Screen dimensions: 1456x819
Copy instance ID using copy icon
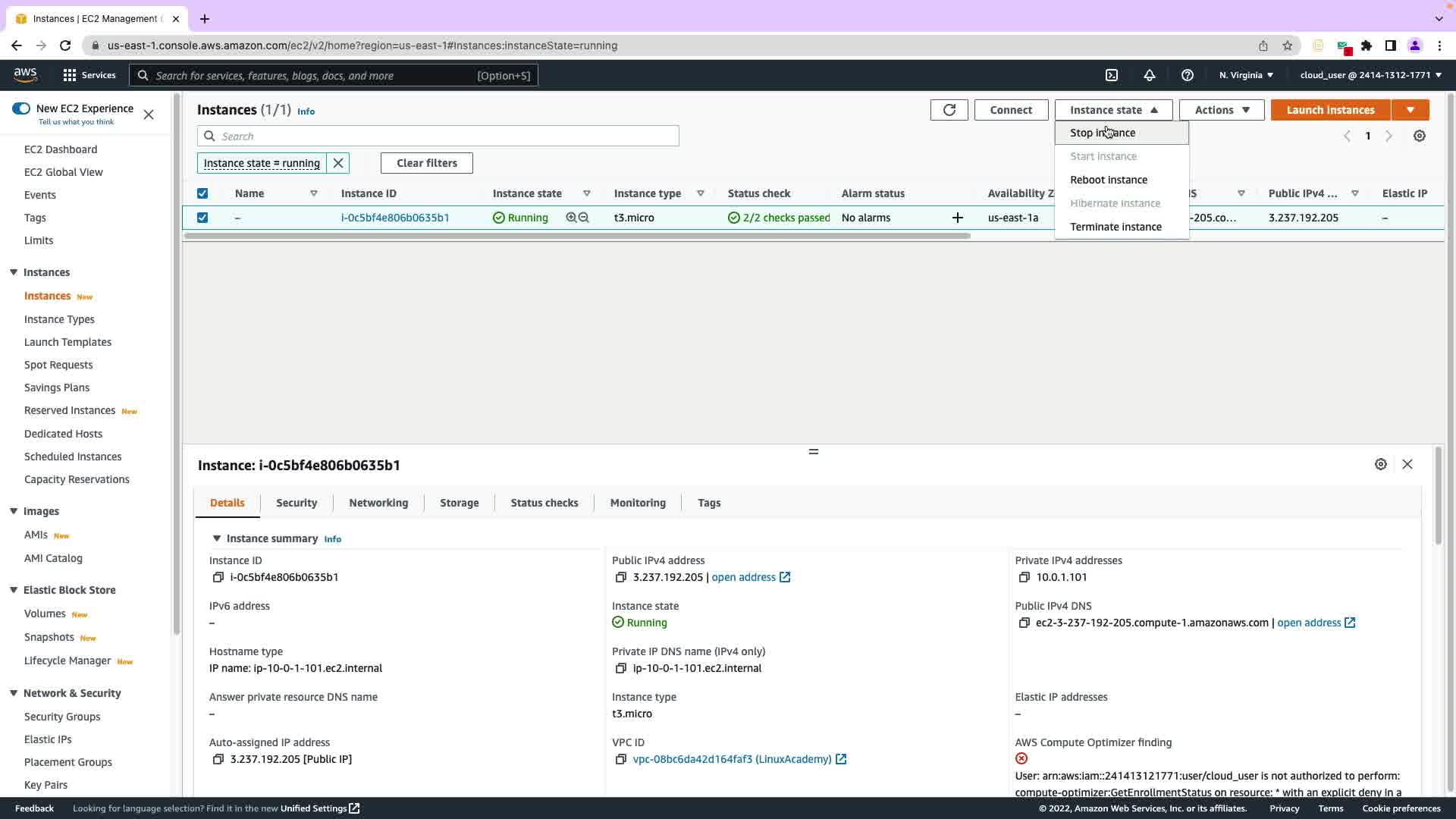pos(218,578)
